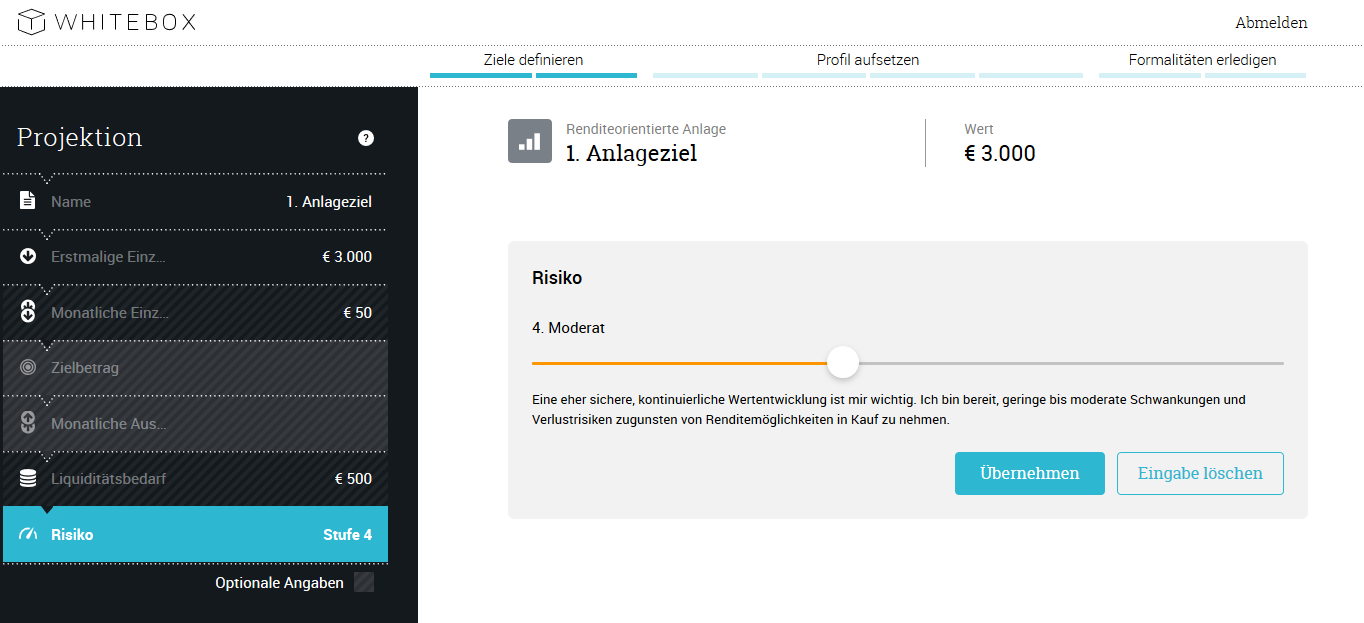Go to the Formalitäten erledigen step

click(1202, 60)
